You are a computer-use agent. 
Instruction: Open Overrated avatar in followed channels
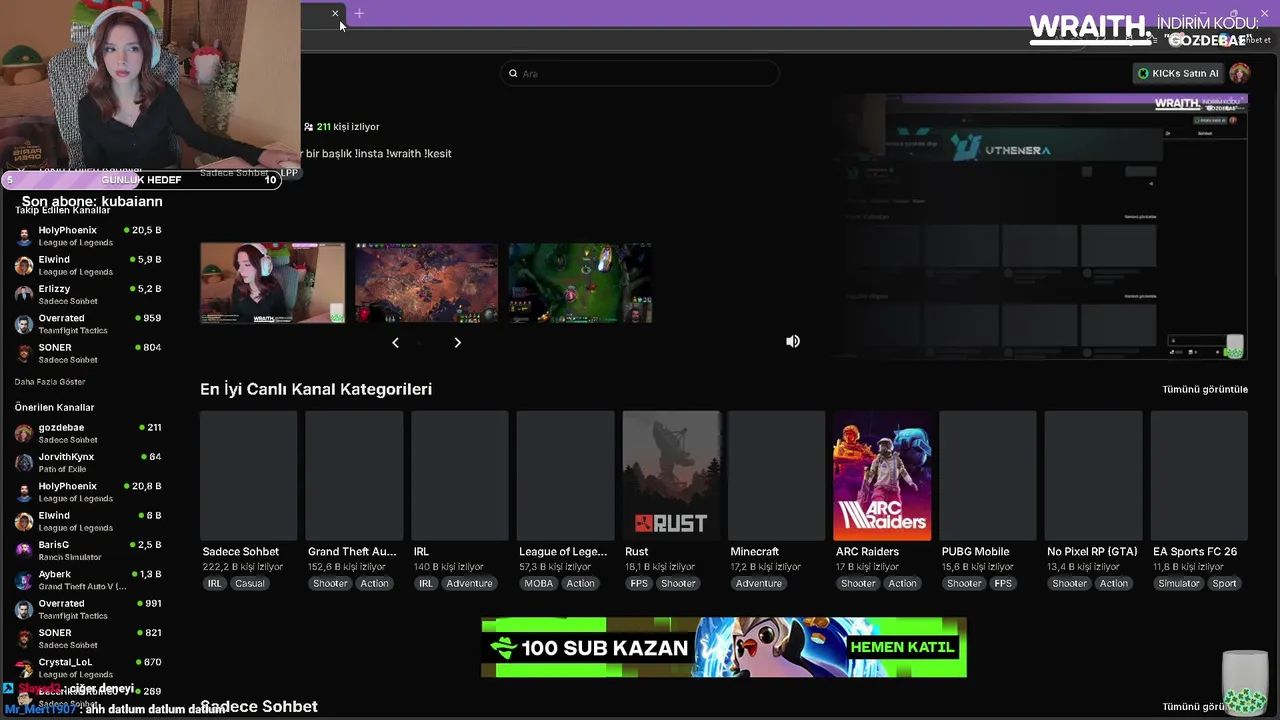pyautogui.click(x=24, y=324)
